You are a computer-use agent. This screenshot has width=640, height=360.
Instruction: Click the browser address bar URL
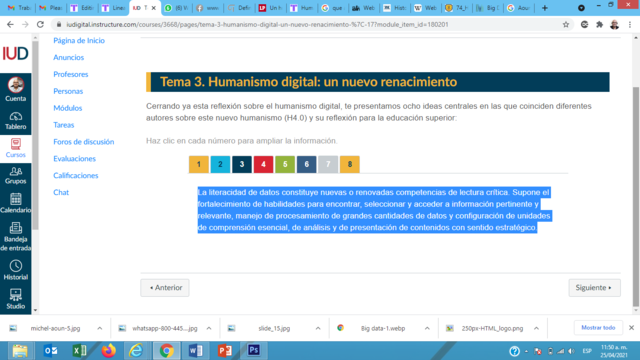[x=257, y=24]
